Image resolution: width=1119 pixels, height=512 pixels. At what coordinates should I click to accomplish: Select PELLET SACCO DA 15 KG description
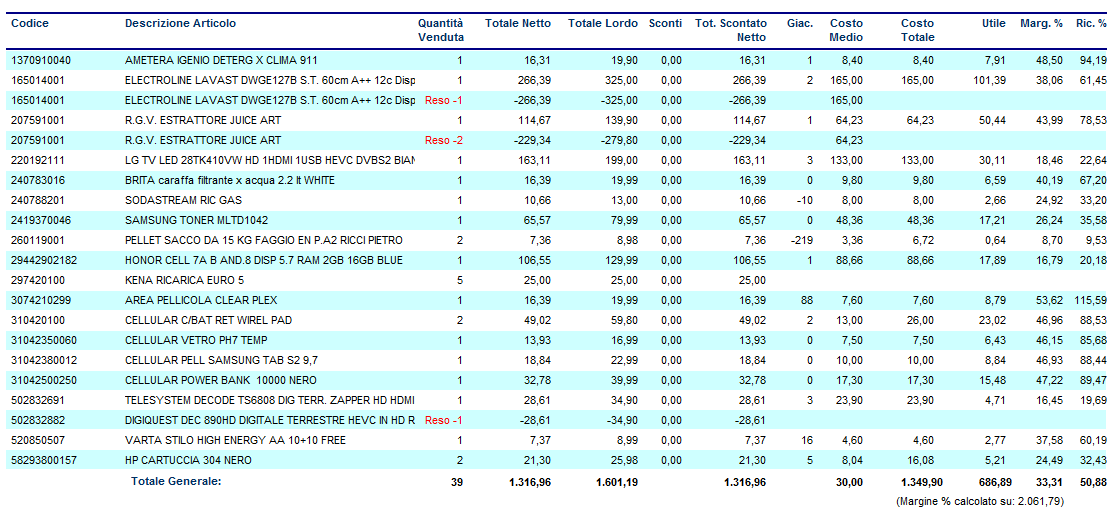tap(264, 240)
